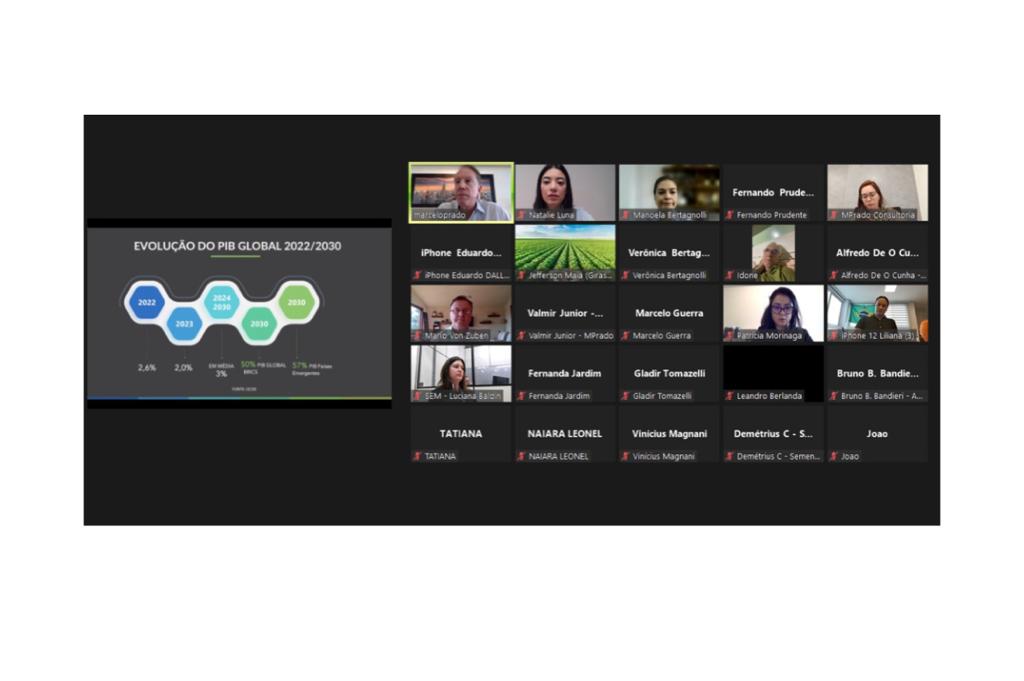Select the Alfredo De O Cunha tile
The width and height of the screenshot is (1024, 681).
877,253
